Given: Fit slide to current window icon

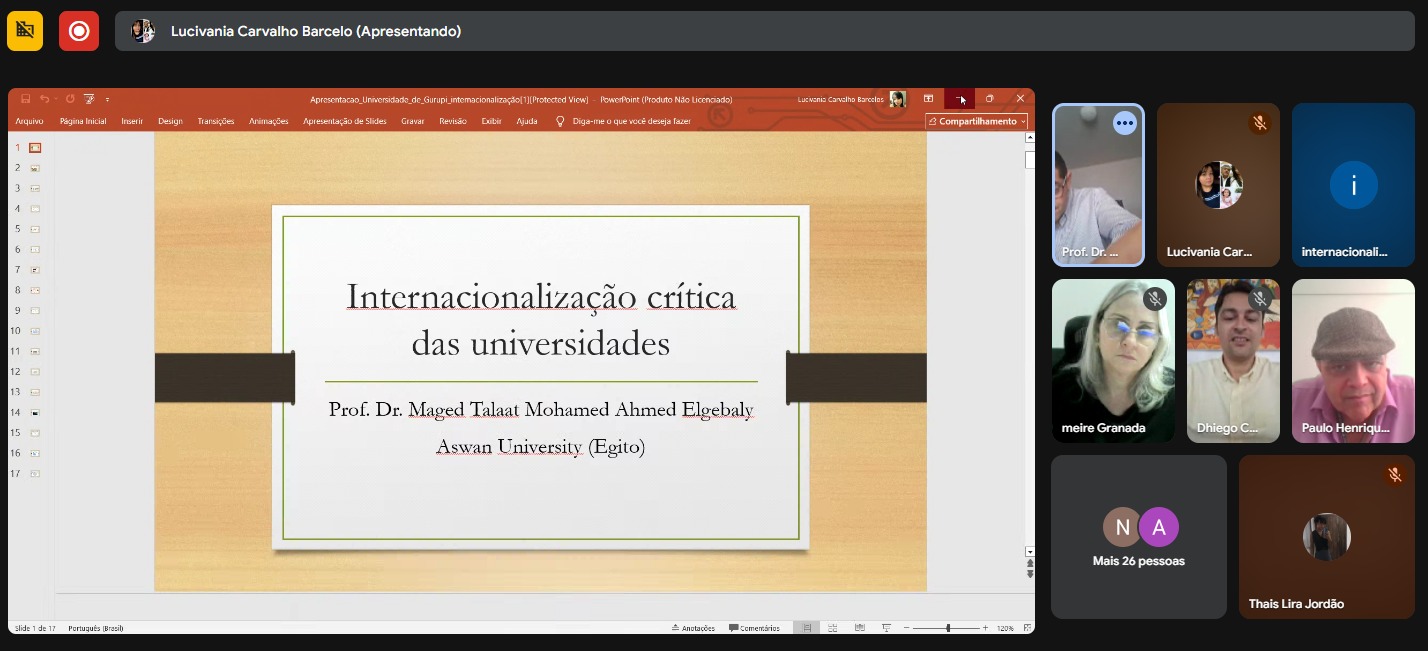Looking at the screenshot, I should coord(1024,628).
